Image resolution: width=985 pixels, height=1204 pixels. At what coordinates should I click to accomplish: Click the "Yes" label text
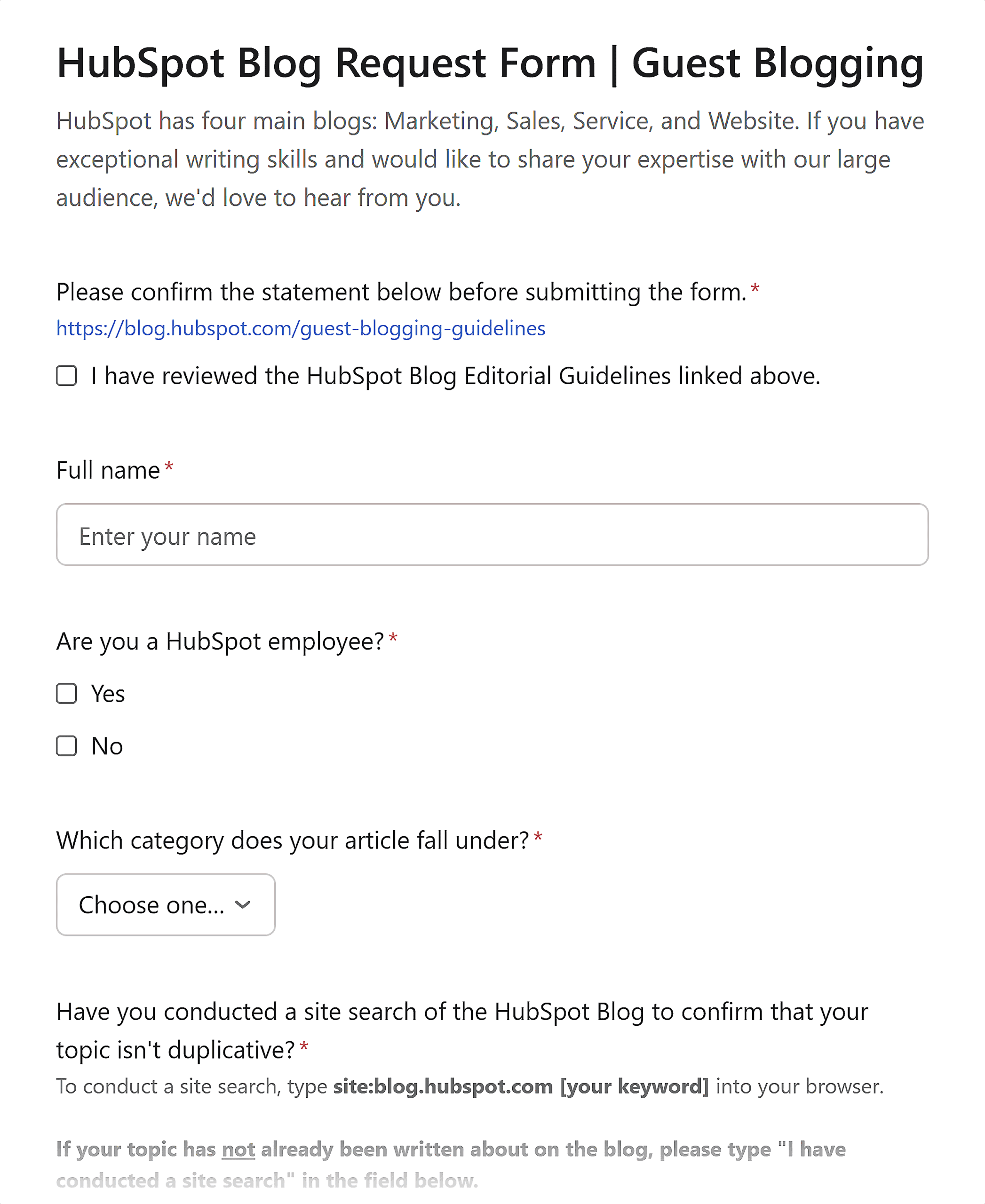(107, 693)
